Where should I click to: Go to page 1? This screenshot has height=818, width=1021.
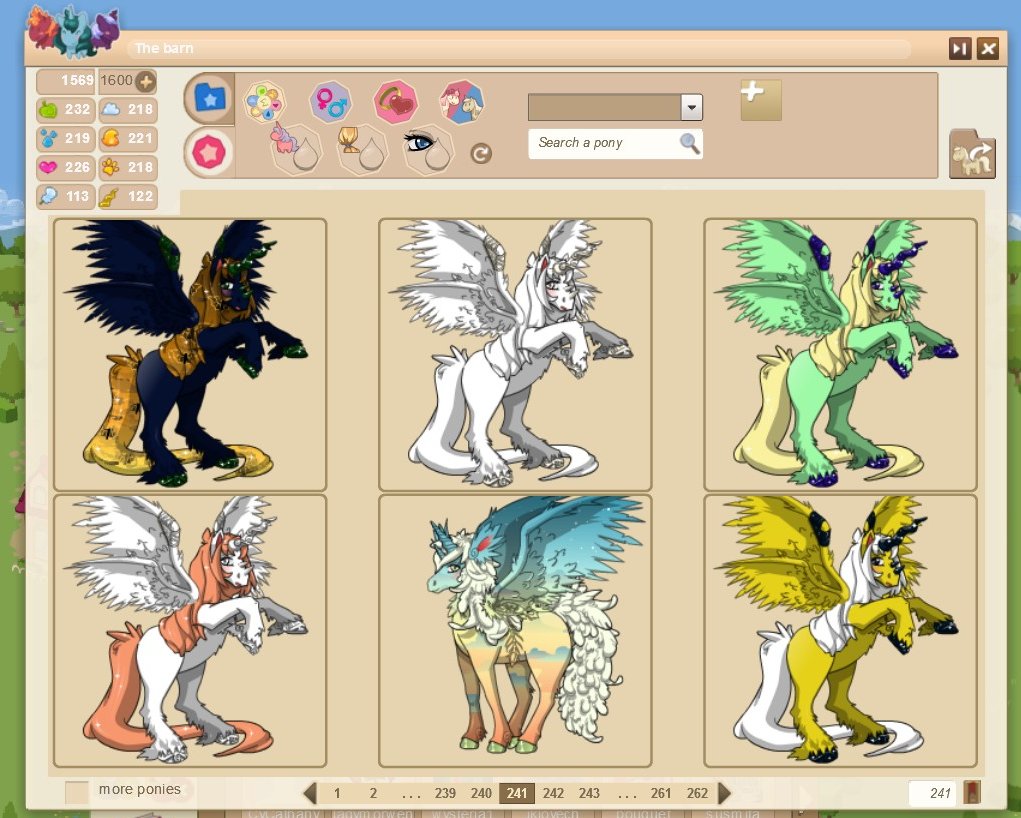[x=337, y=793]
